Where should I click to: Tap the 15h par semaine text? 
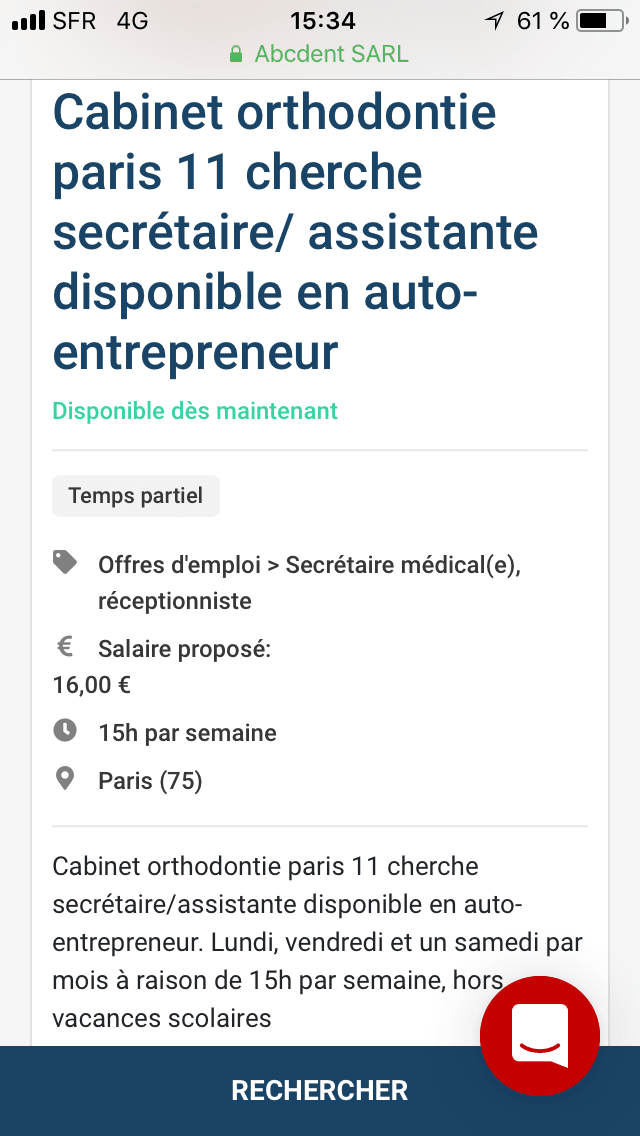(187, 733)
